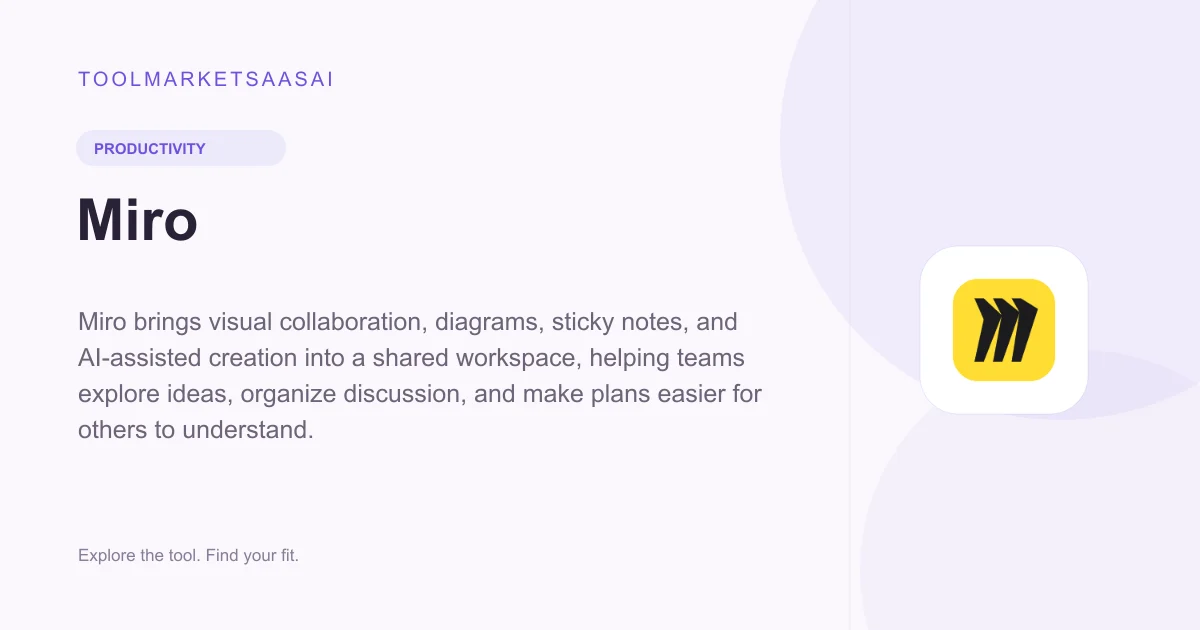Image resolution: width=1200 pixels, height=630 pixels.
Task: Open the PRODUCTIVITY category badge
Action: pos(181,148)
